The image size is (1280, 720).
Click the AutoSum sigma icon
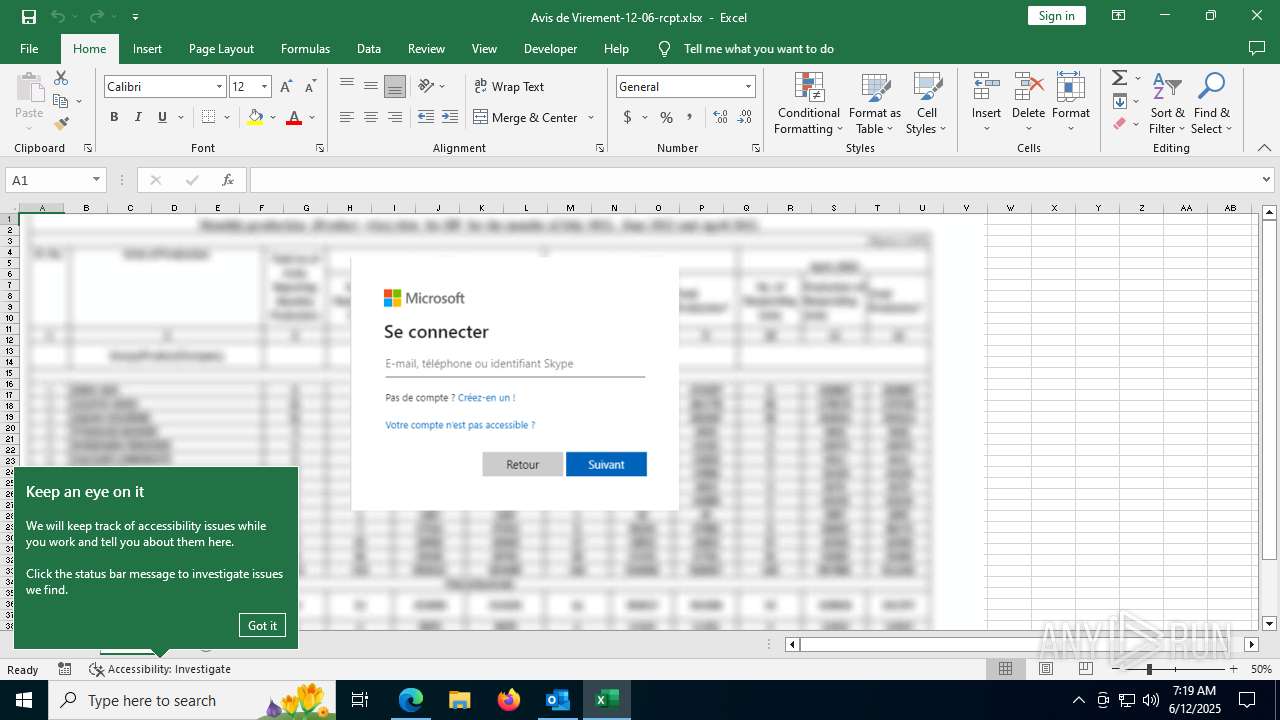tap(1120, 78)
